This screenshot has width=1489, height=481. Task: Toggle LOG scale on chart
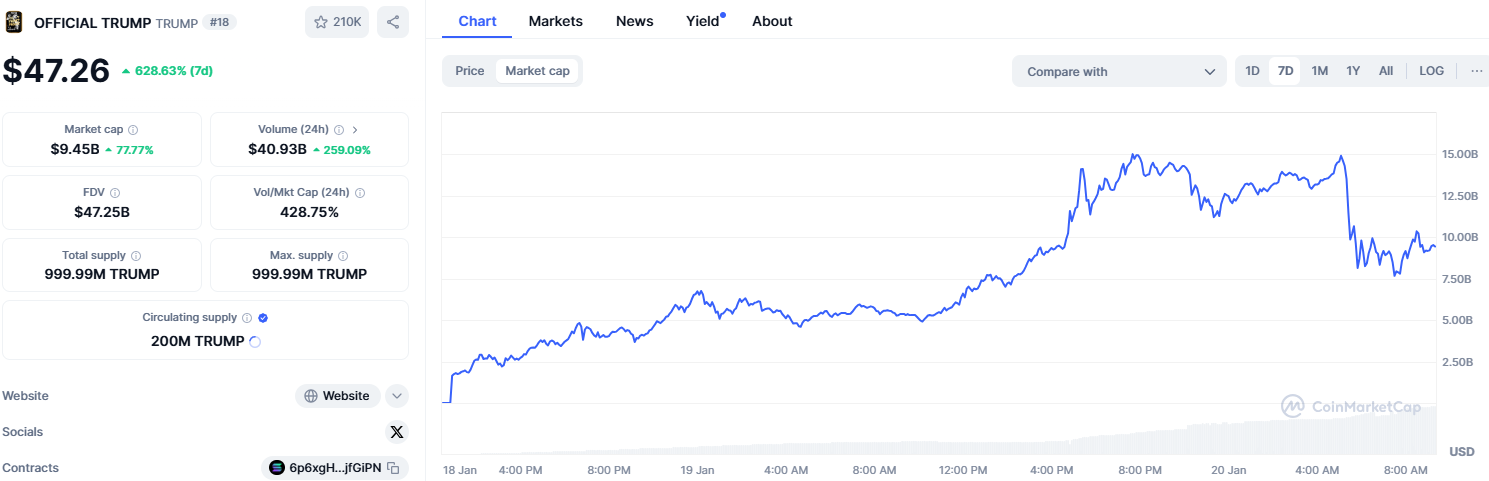point(1431,71)
